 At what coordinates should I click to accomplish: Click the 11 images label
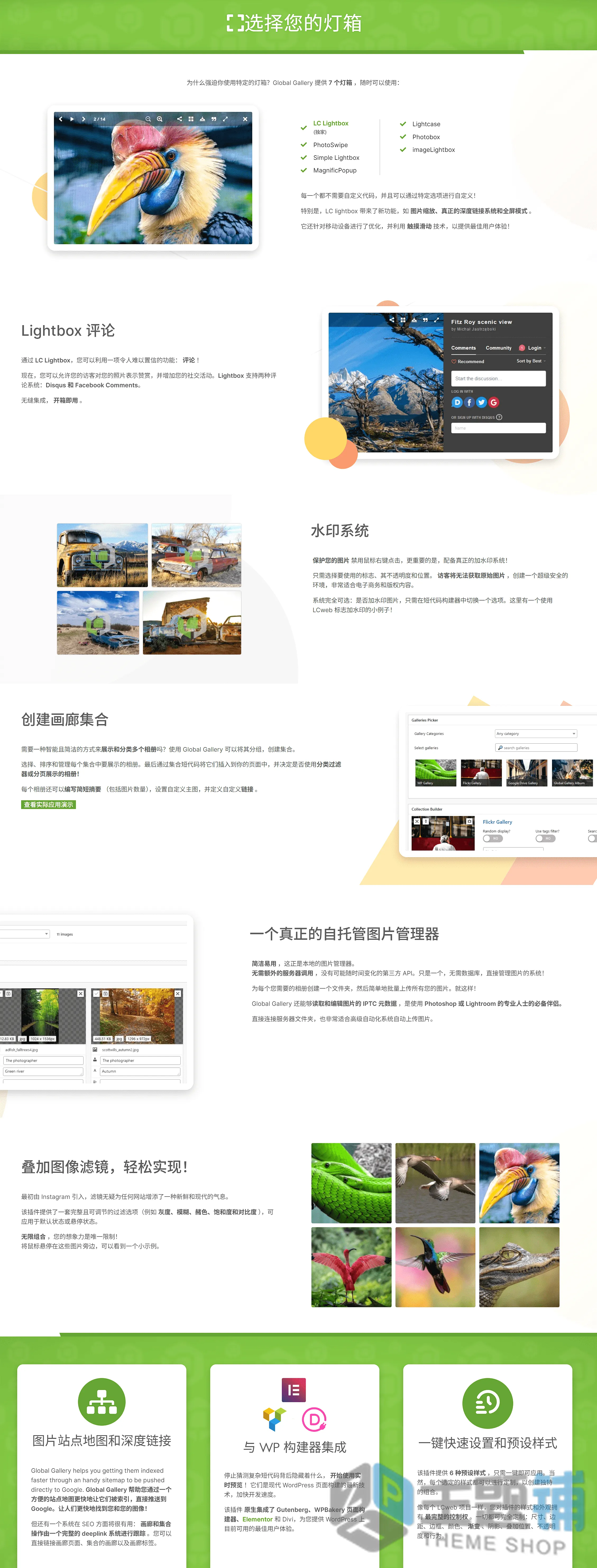click(65, 934)
